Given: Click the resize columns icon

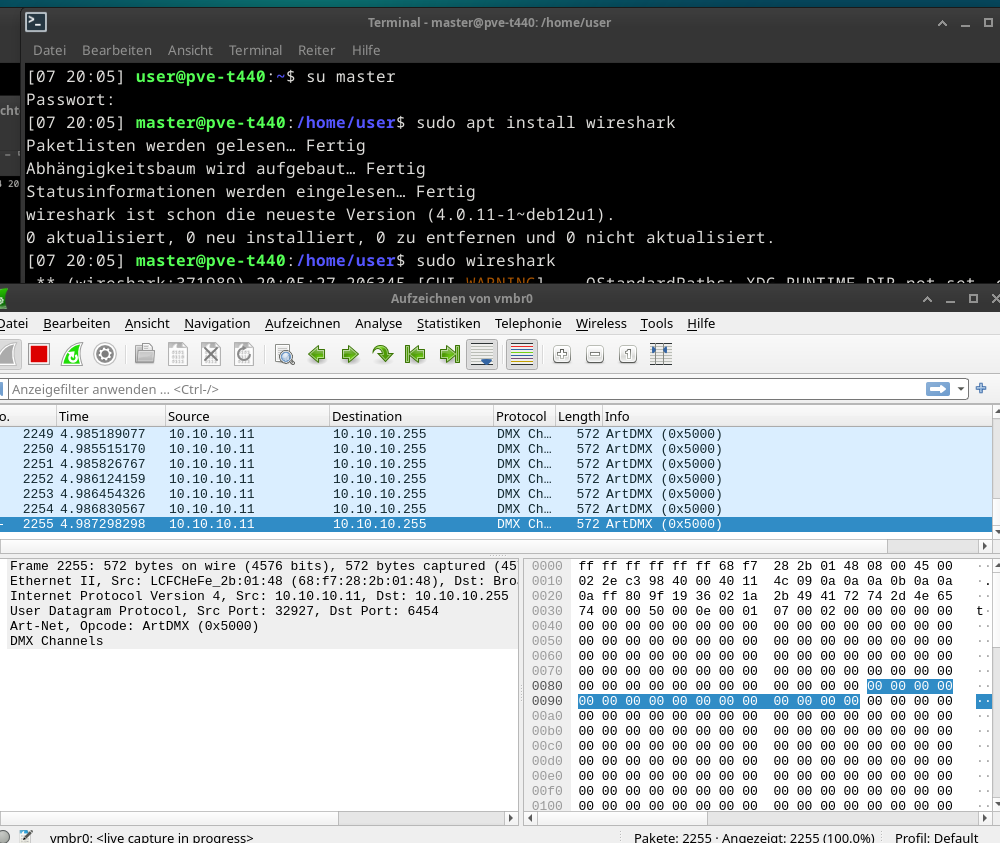Looking at the screenshot, I should click(x=660, y=354).
